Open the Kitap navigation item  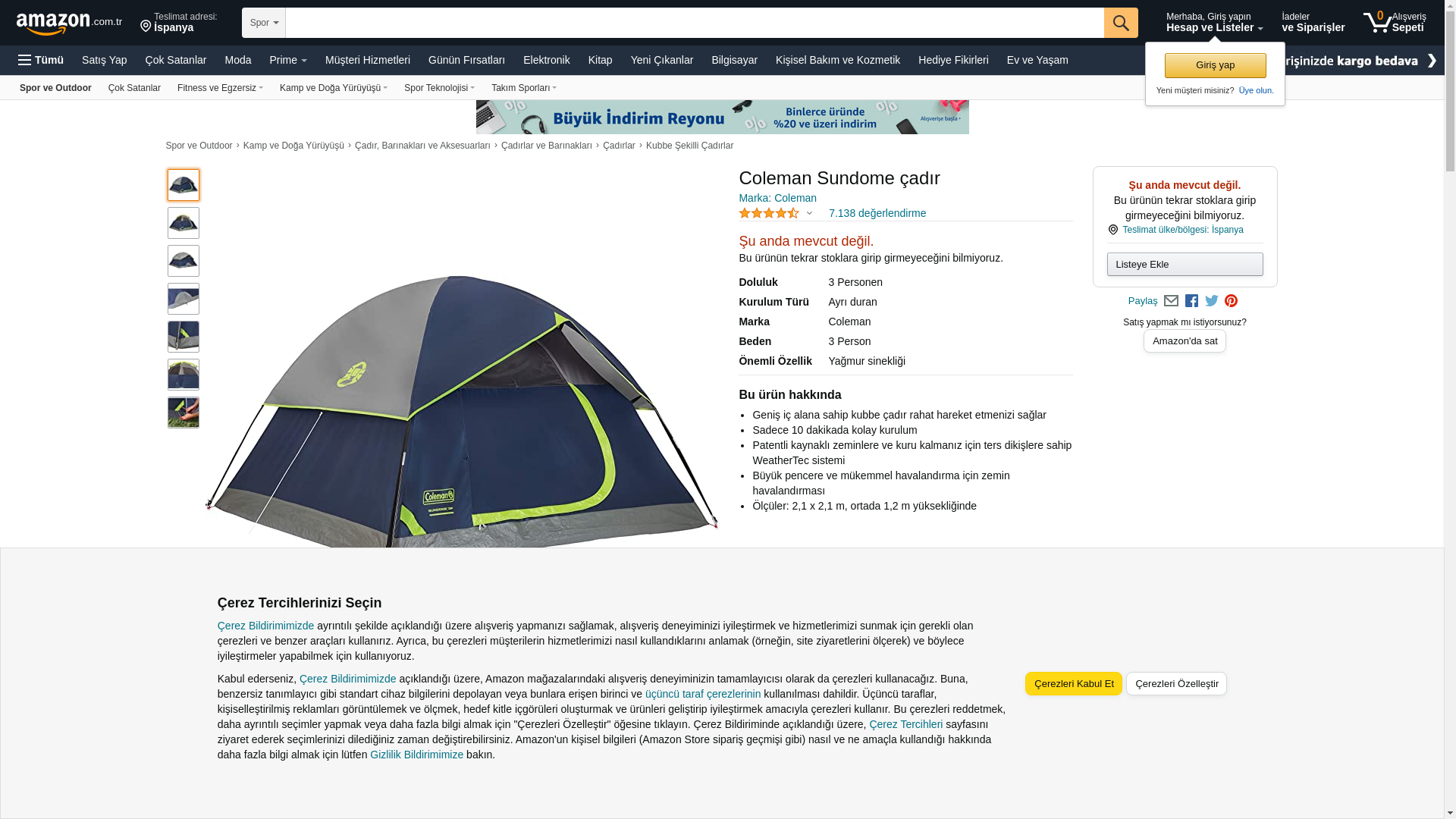pos(600,60)
